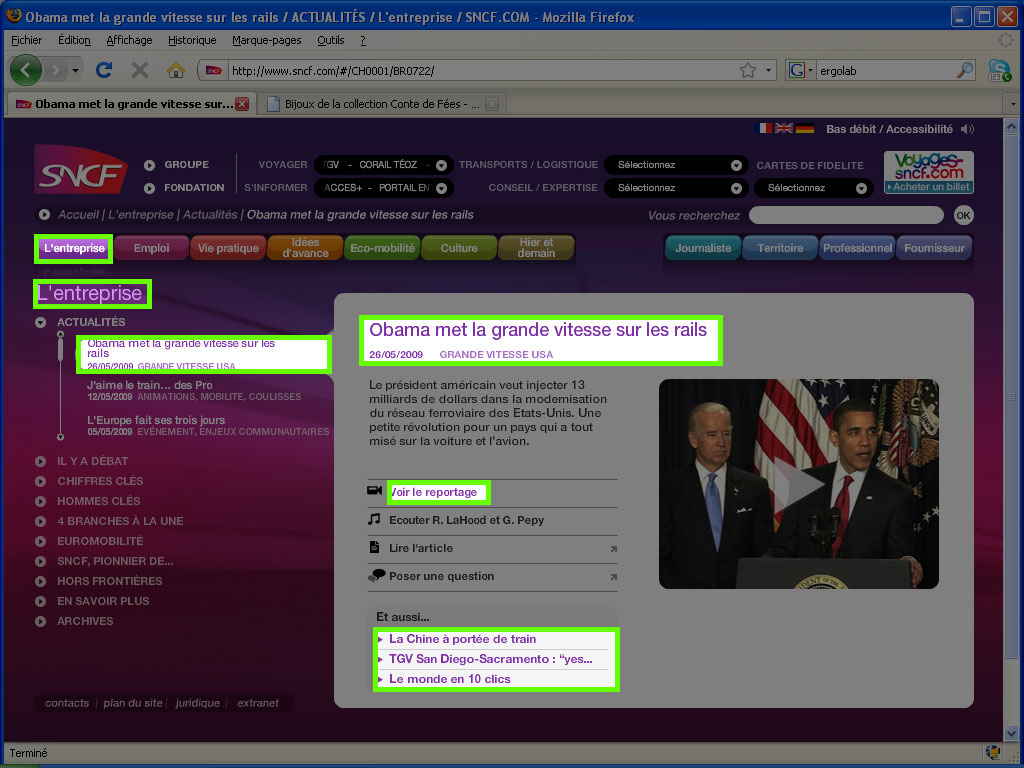This screenshot has width=1024, height=768.
Task: Switch to Bijoux de la collection tab
Action: 382,104
